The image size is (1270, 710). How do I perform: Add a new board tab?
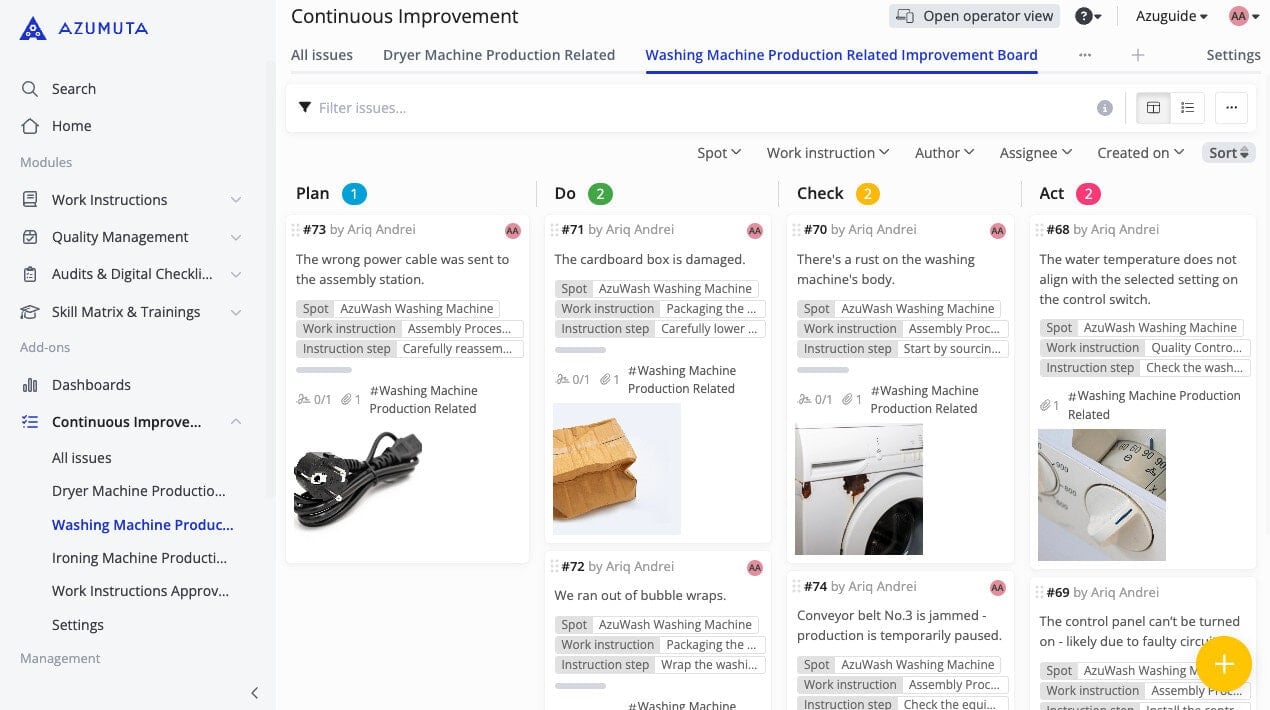[x=1137, y=55]
